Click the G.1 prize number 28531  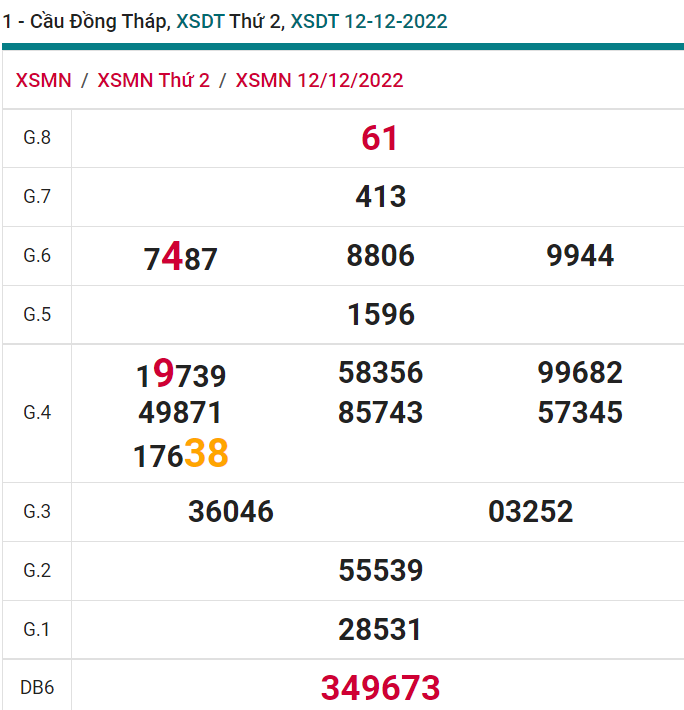coord(380,630)
